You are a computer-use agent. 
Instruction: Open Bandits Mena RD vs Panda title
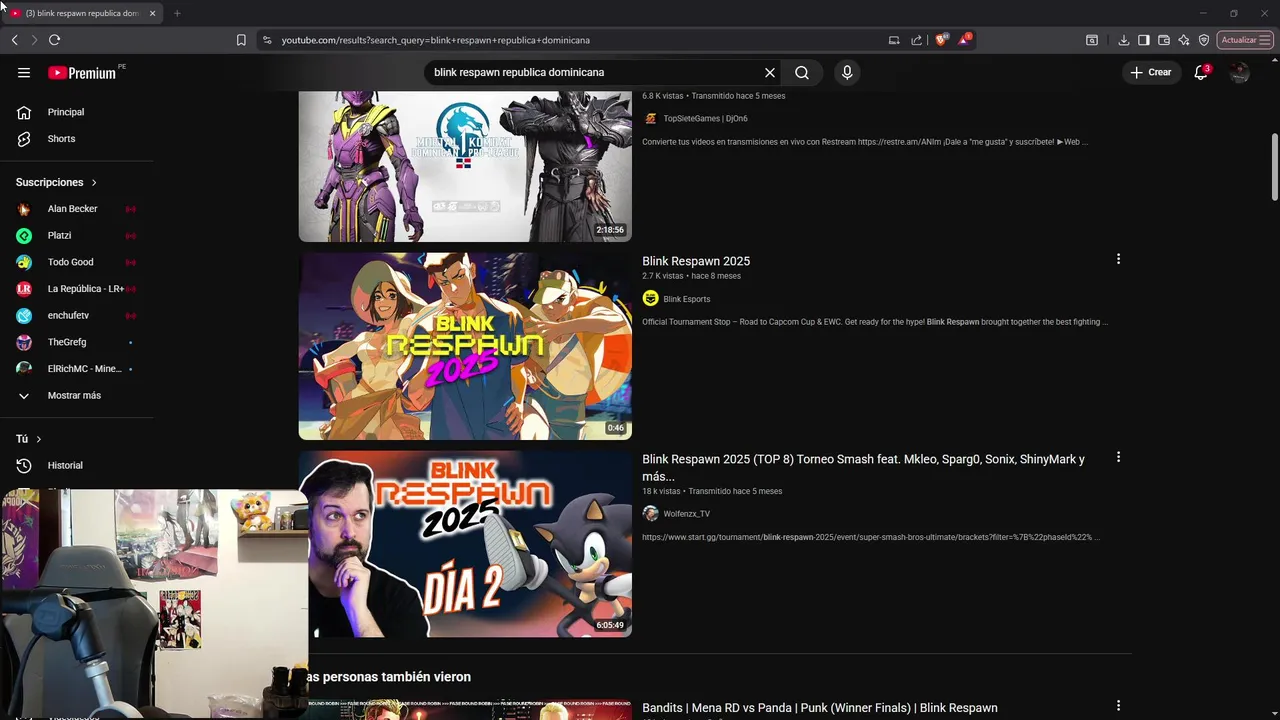click(x=820, y=708)
